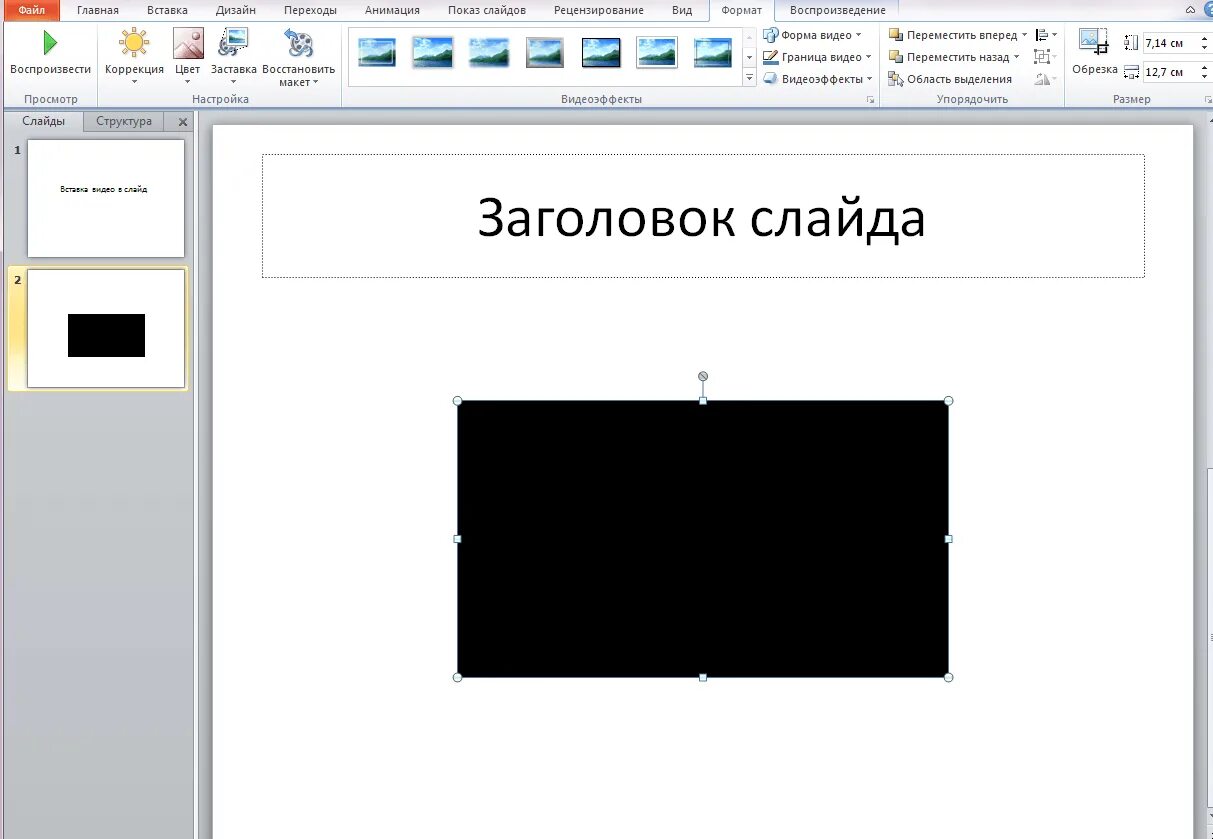Open the Коррекция sun icon menu
Viewport: 1213px width, 839px height.
point(134,43)
